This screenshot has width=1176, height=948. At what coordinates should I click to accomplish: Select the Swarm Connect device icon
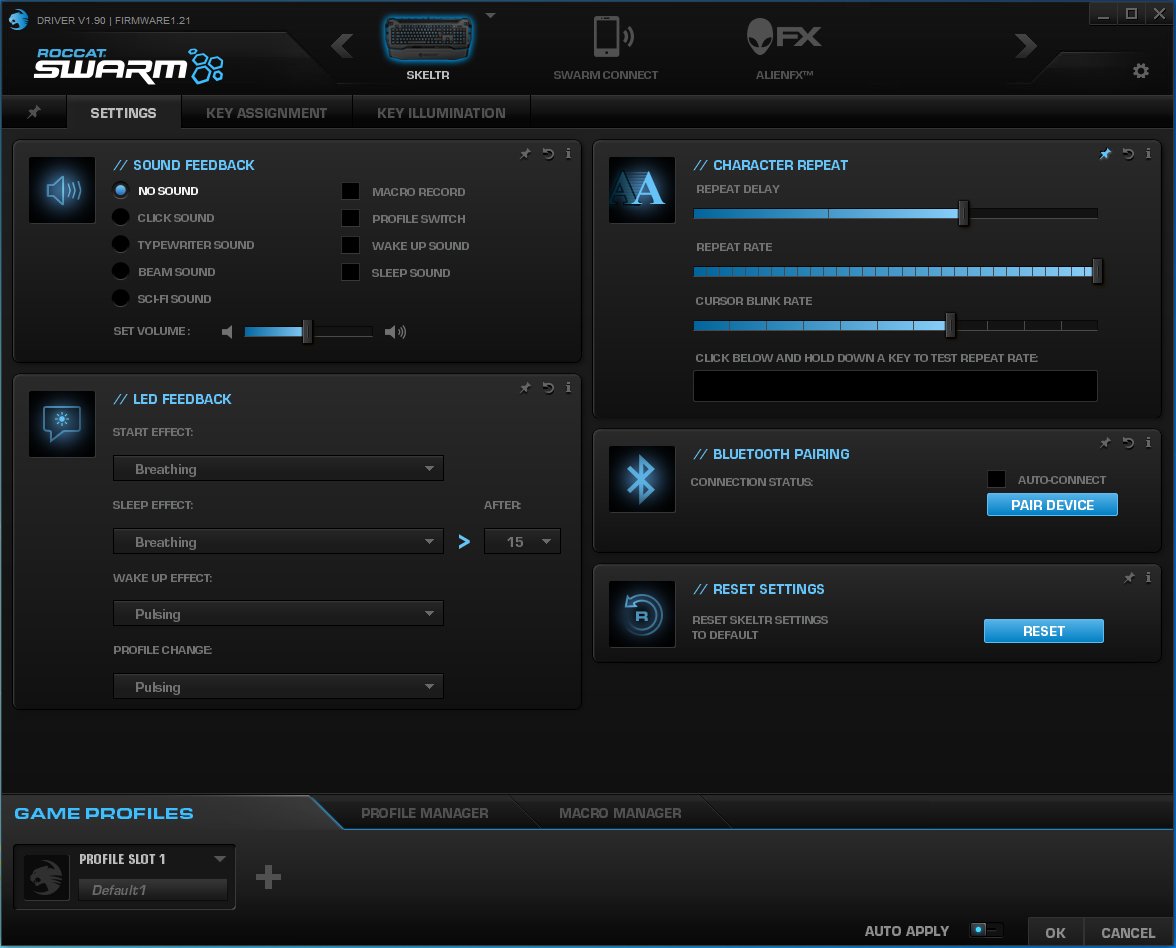[606, 40]
